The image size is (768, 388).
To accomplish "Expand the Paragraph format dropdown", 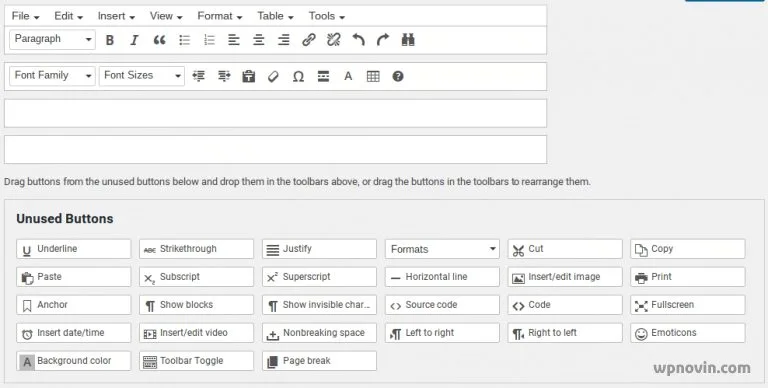I will 52,39.
